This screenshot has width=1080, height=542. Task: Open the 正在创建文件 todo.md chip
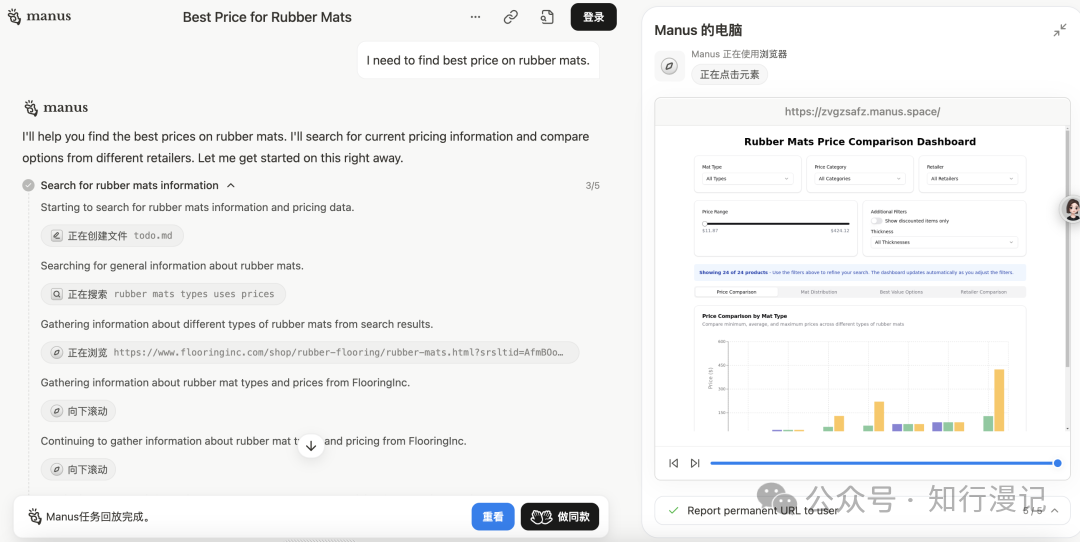(x=112, y=236)
